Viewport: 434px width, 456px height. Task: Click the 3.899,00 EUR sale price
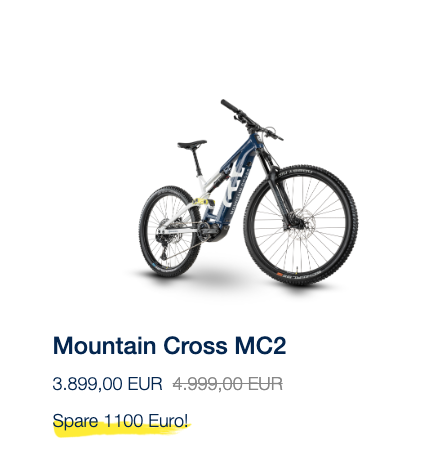point(107,384)
